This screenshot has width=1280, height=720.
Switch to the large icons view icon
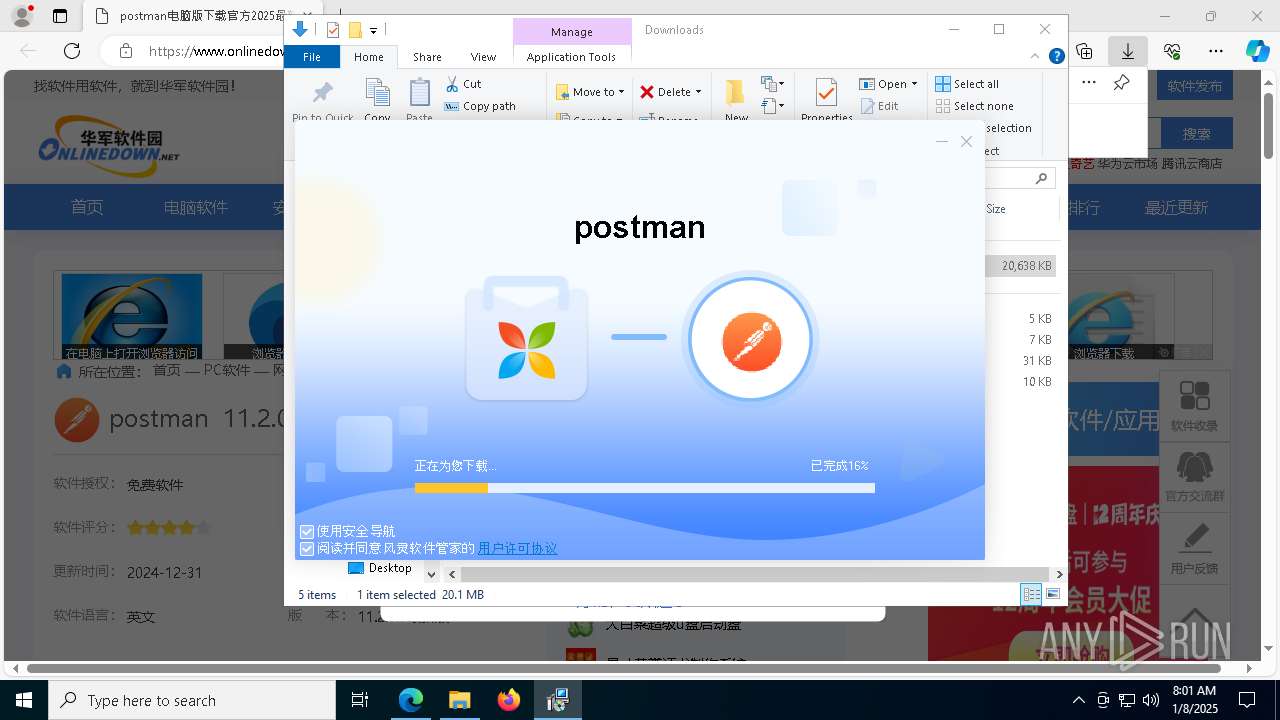1052,594
